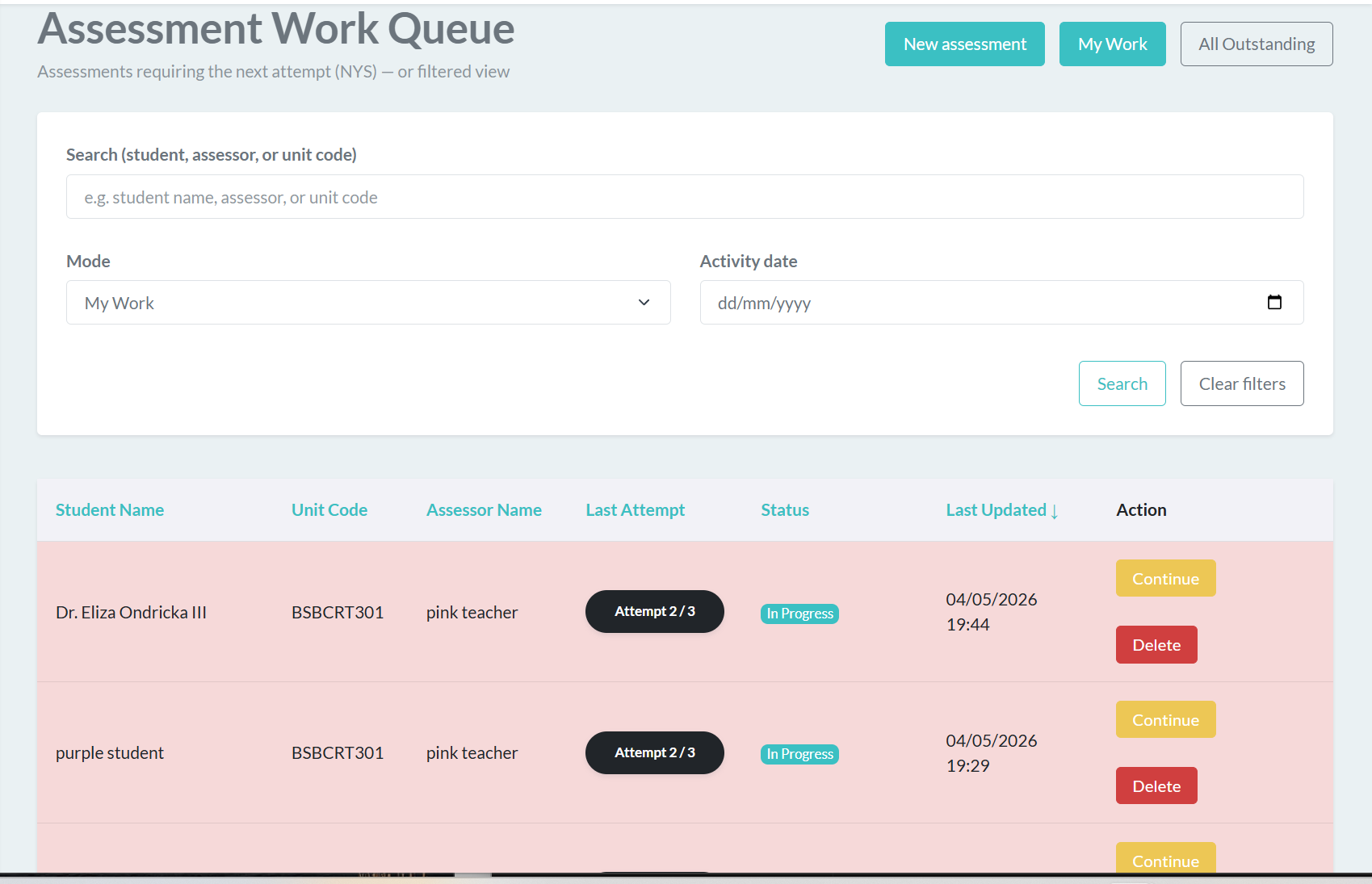The height and width of the screenshot is (884, 1372).
Task: Continue assessment for Dr. Eliza Ondricka III
Action: click(1166, 579)
